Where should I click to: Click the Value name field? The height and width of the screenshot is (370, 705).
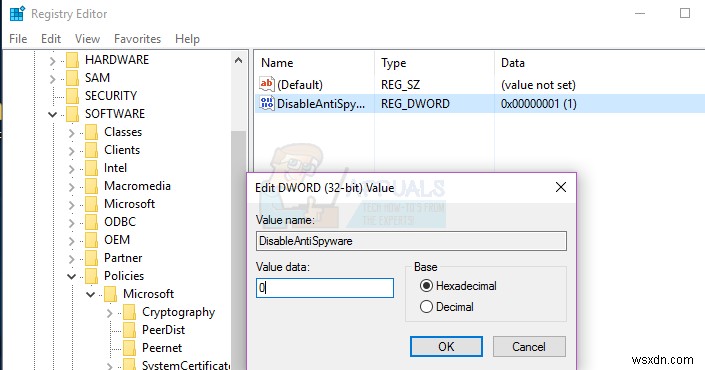411,241
